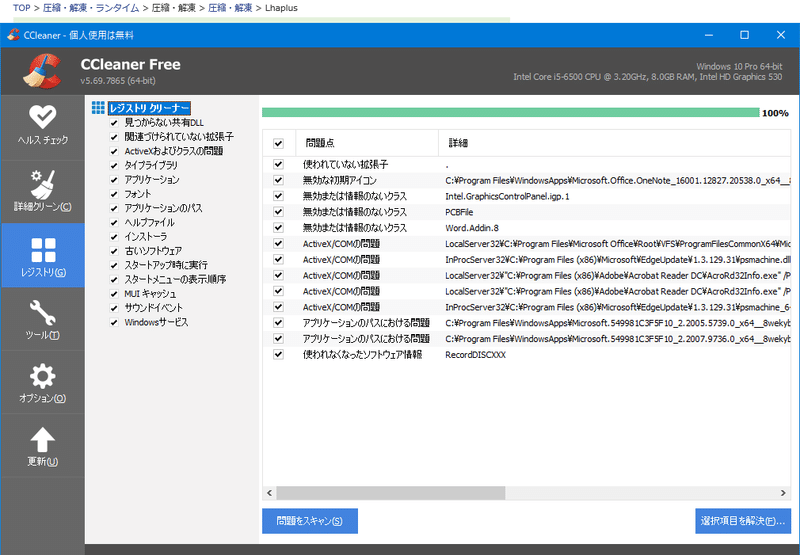The image size is (800, 555).
Task: Click the Windows 10 Pro 64-bit text
Action: pos(739,66)
